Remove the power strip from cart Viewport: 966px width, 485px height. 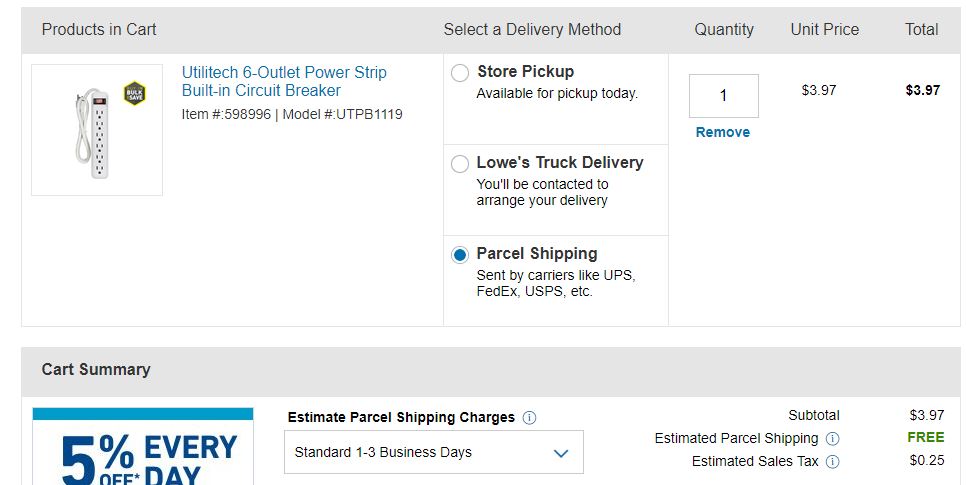722,132
